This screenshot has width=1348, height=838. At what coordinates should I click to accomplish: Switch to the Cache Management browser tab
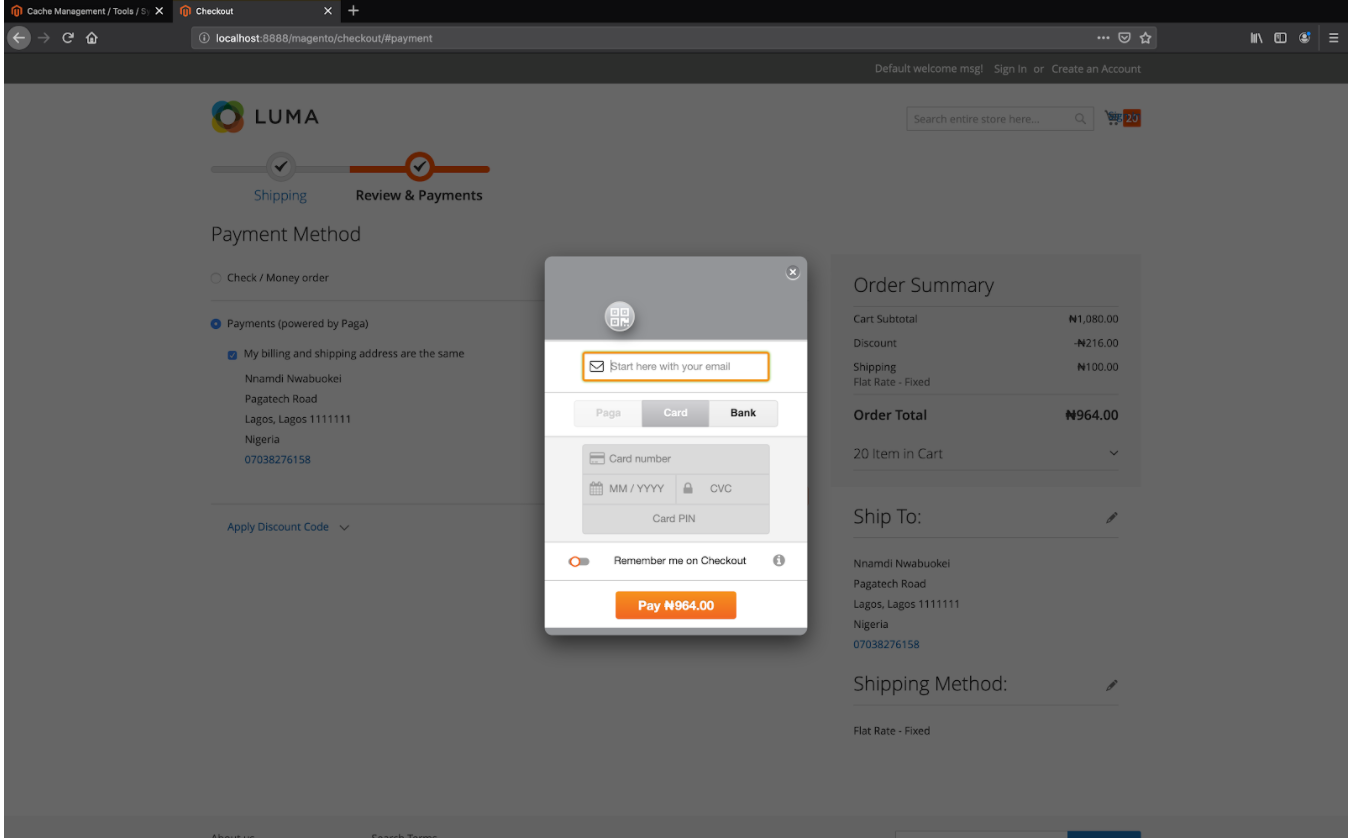pyautogui.click(x=87, y=11)
